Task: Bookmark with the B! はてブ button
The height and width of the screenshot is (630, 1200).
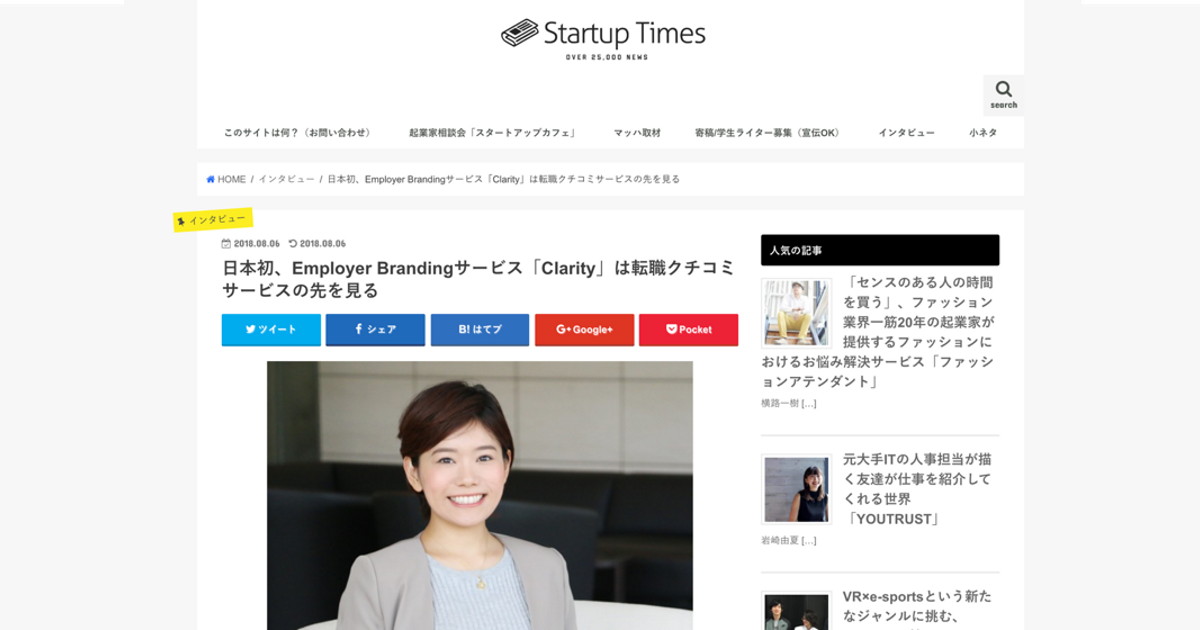Action: 480,329
